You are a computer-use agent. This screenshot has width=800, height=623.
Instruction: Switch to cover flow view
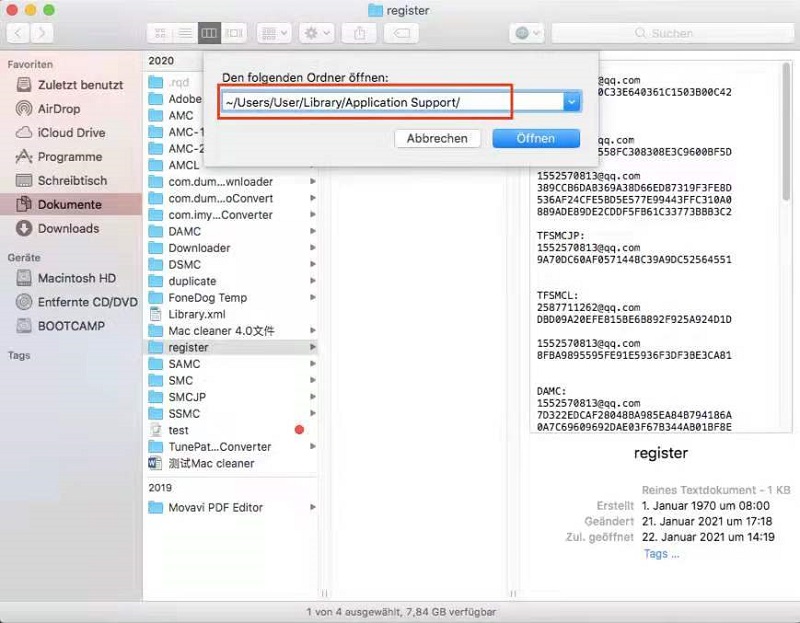click(234, 33)
